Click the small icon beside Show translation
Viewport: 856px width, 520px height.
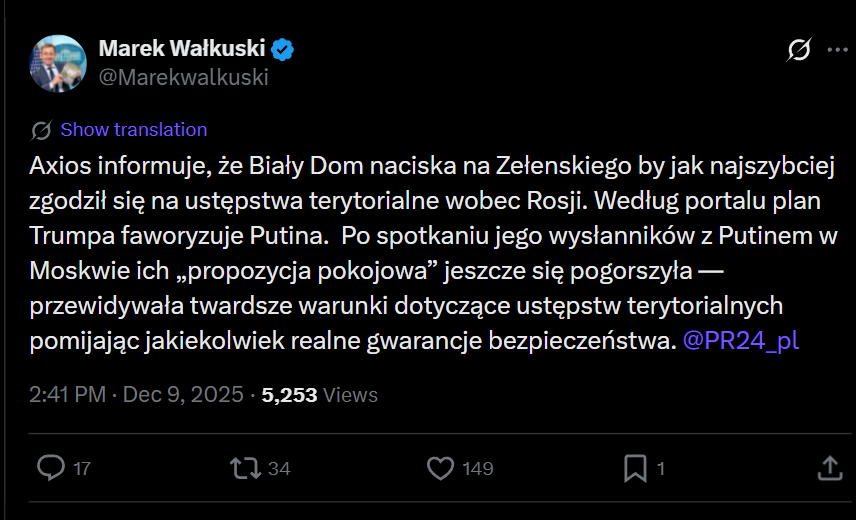coord(41,130)
